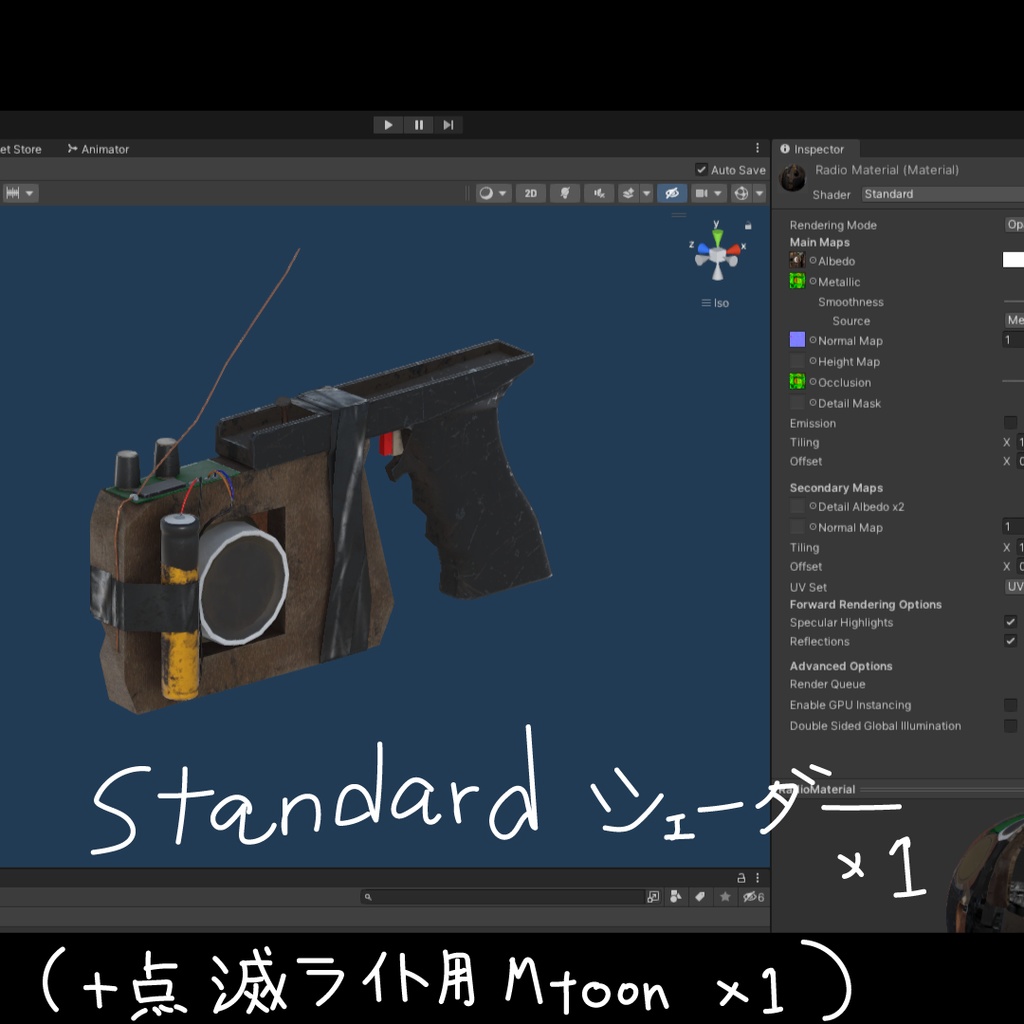Viewport: 1024px width, 1024px height.
Task: Open the Albedo texture picker circle
Action: pyautogui.click(x=813, y=260)
